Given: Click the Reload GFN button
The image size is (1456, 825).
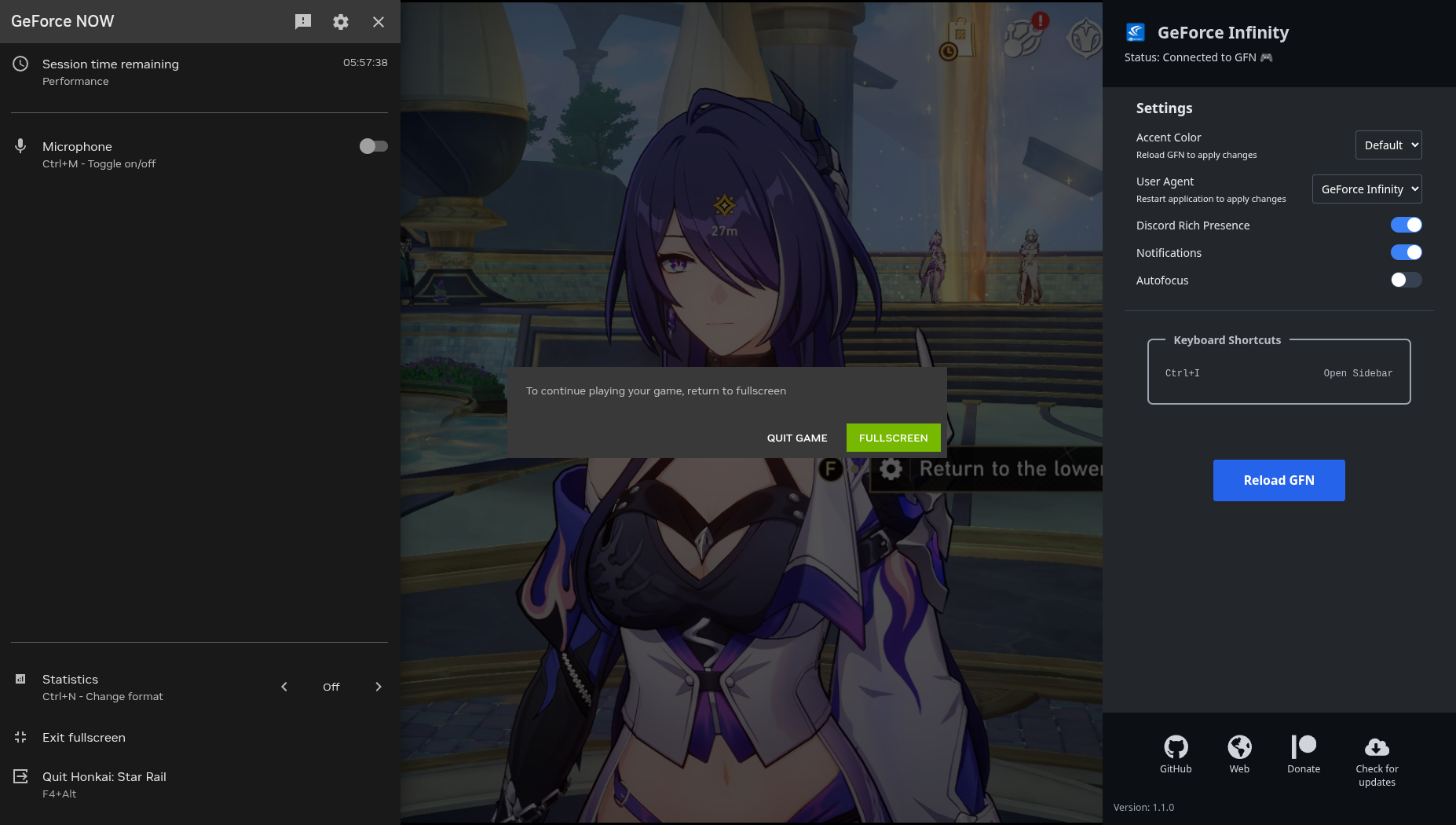Looking at the screenshot, I should click(1279, 480).
